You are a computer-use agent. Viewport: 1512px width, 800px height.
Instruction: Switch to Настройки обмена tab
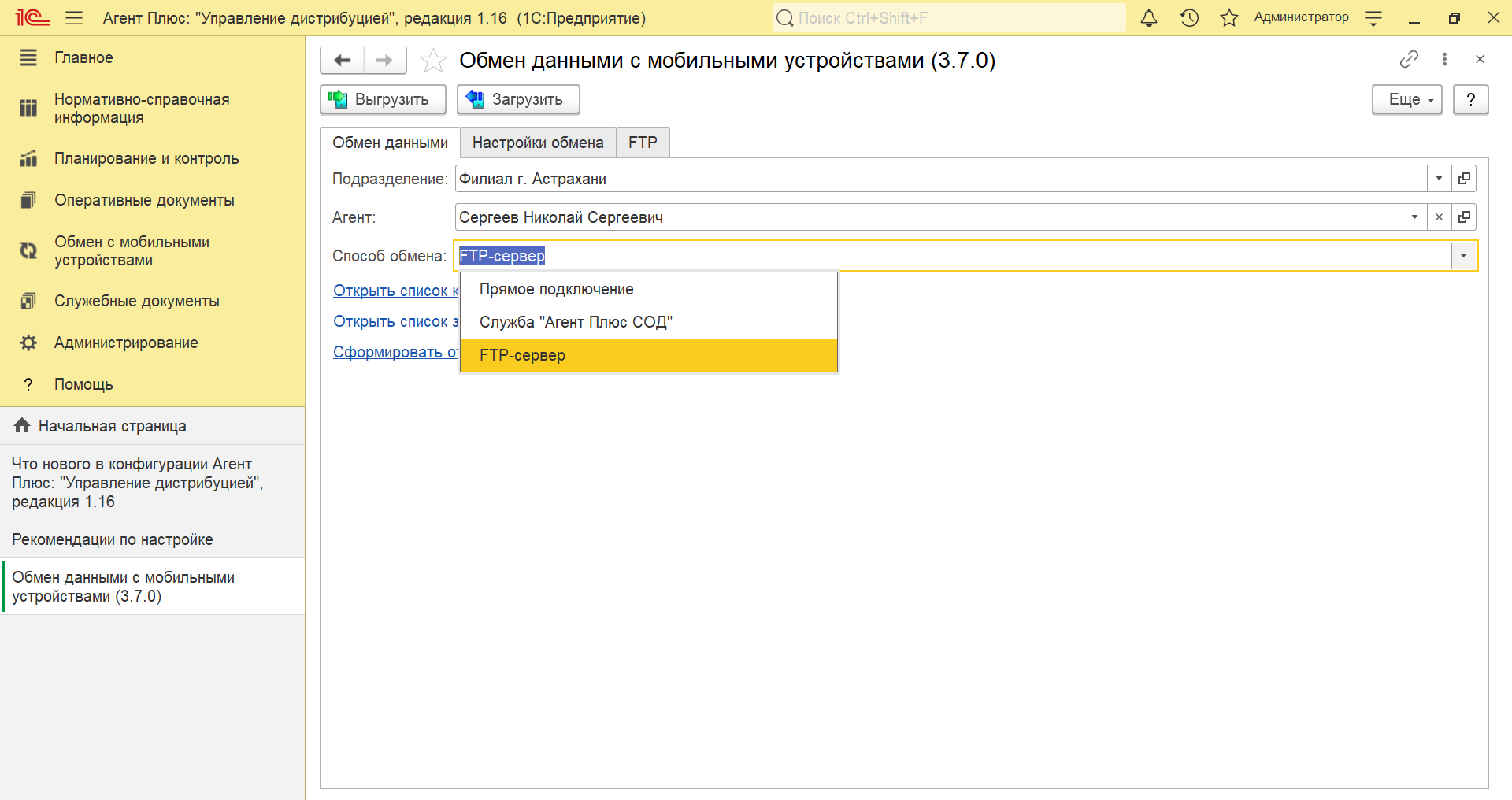coord(538,143)
